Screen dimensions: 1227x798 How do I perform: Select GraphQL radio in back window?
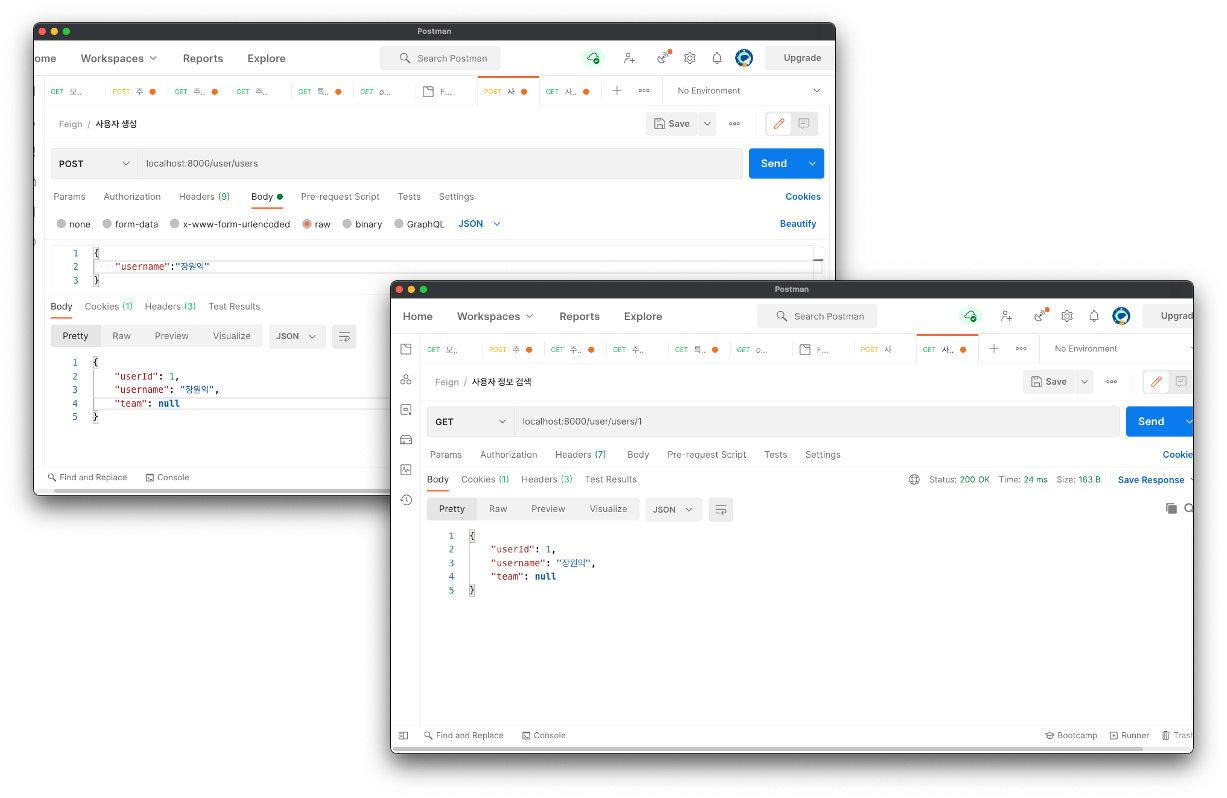(399, 224)
